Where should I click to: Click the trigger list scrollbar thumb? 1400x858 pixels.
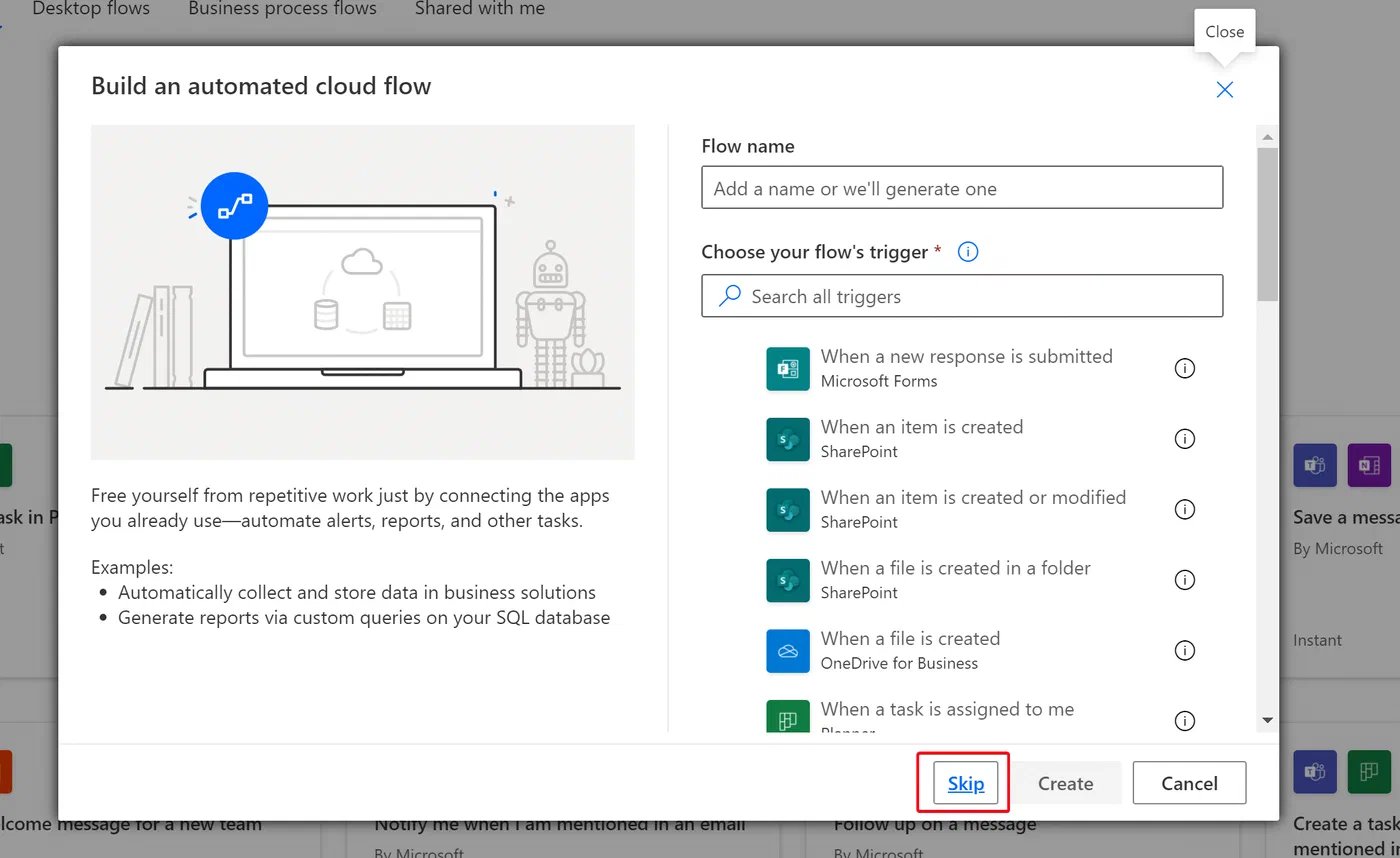[x=1268, y=224]
